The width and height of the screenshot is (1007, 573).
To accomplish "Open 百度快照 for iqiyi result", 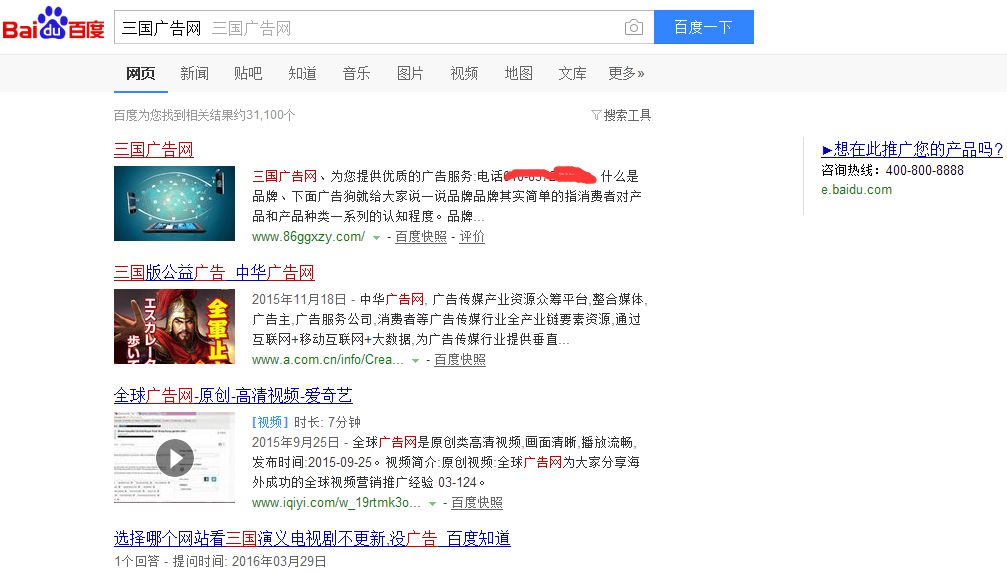I will (x=477, y=503).
